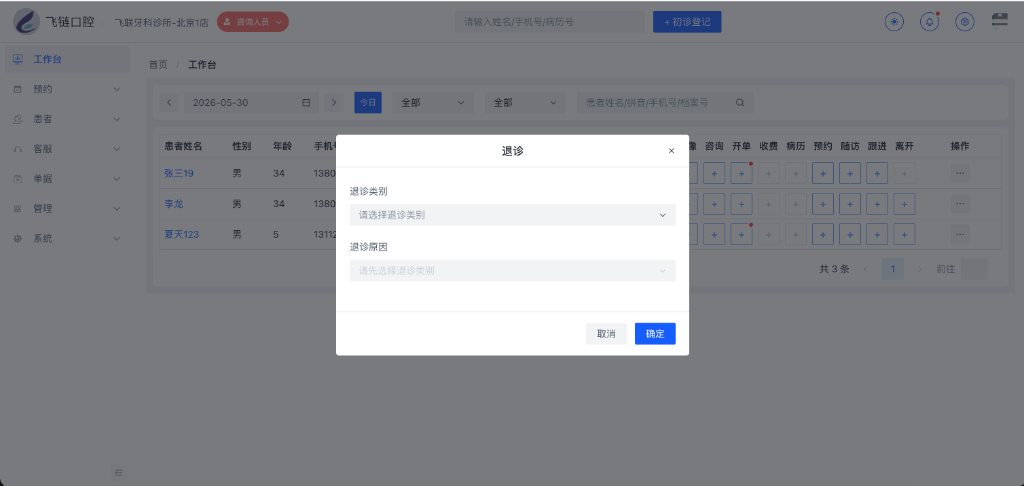
Task: Click the hexagon settings icon in header
Action: 965,22
